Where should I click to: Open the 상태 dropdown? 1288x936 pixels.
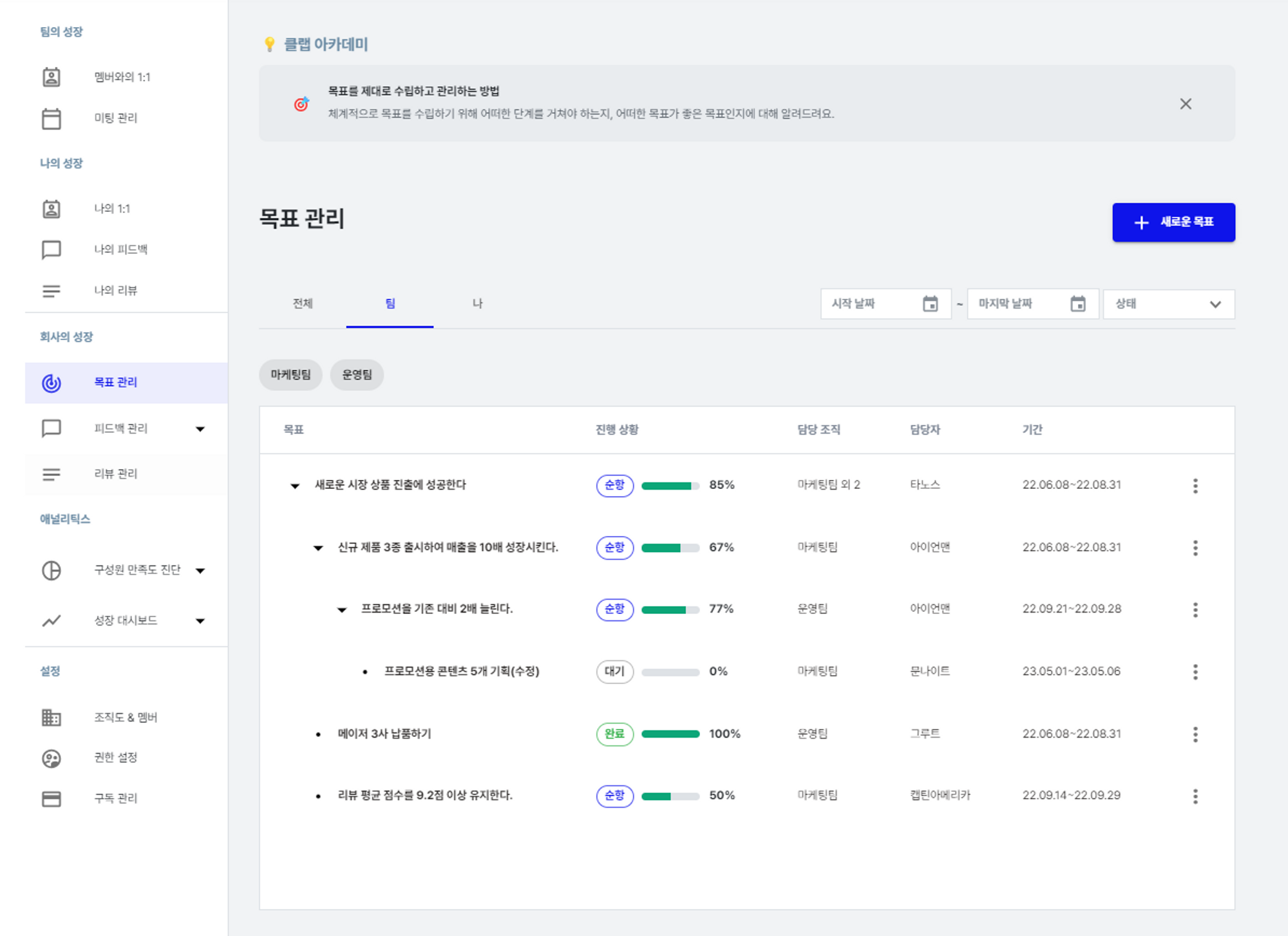(x=1168, y=303)
